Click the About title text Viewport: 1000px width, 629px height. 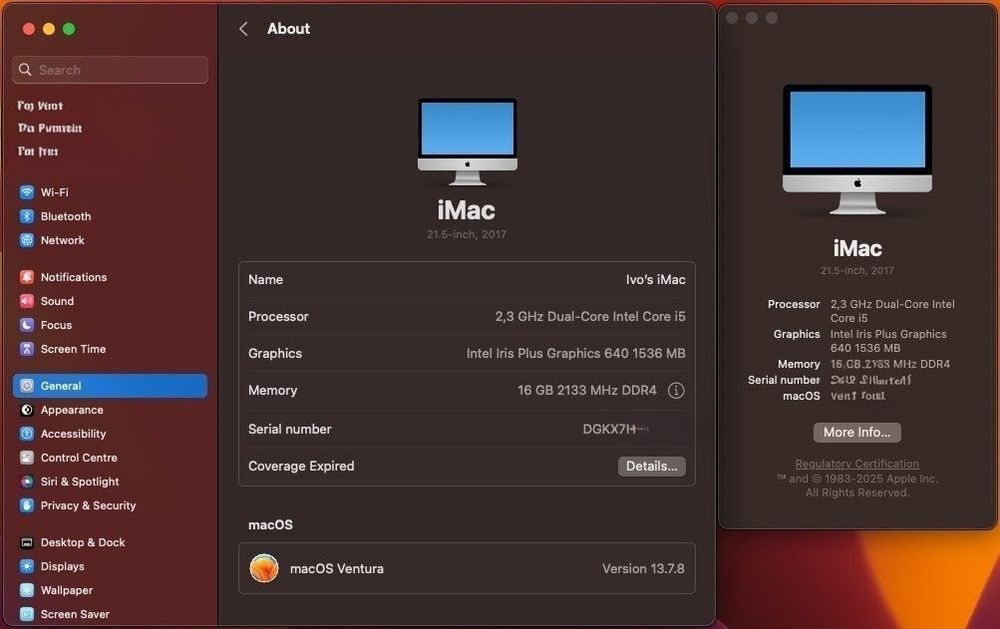(288, 29)
